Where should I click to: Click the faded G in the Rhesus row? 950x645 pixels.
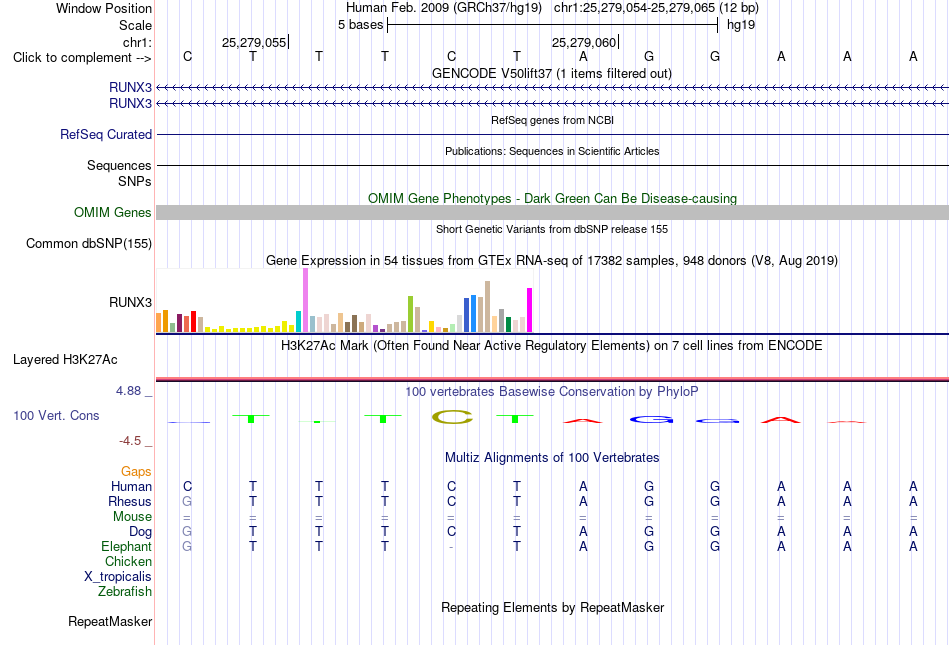187,501
